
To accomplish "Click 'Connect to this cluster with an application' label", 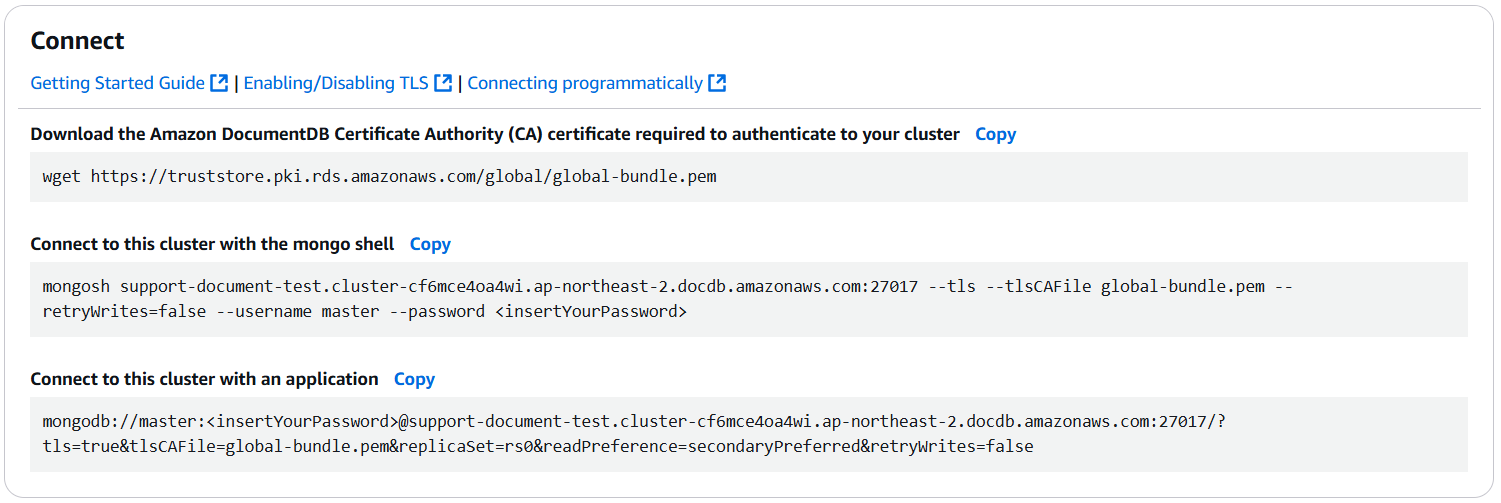I will 205,379.
